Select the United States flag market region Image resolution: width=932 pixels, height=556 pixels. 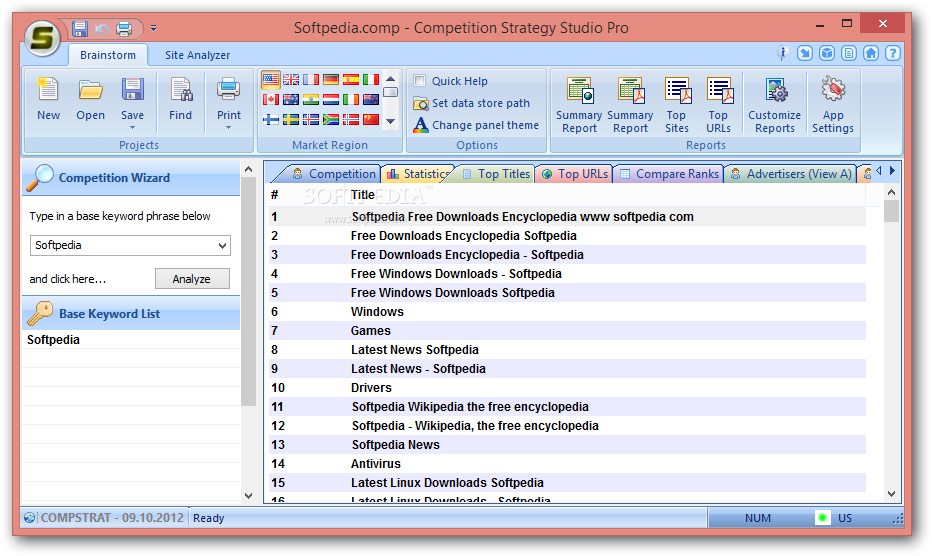(271, 80)
